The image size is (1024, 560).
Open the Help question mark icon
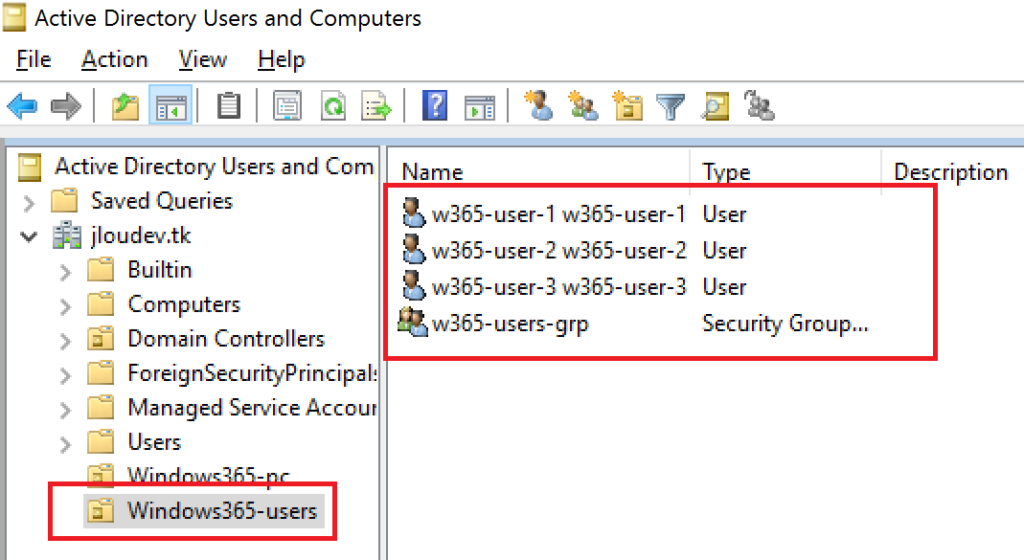(435, 105)
